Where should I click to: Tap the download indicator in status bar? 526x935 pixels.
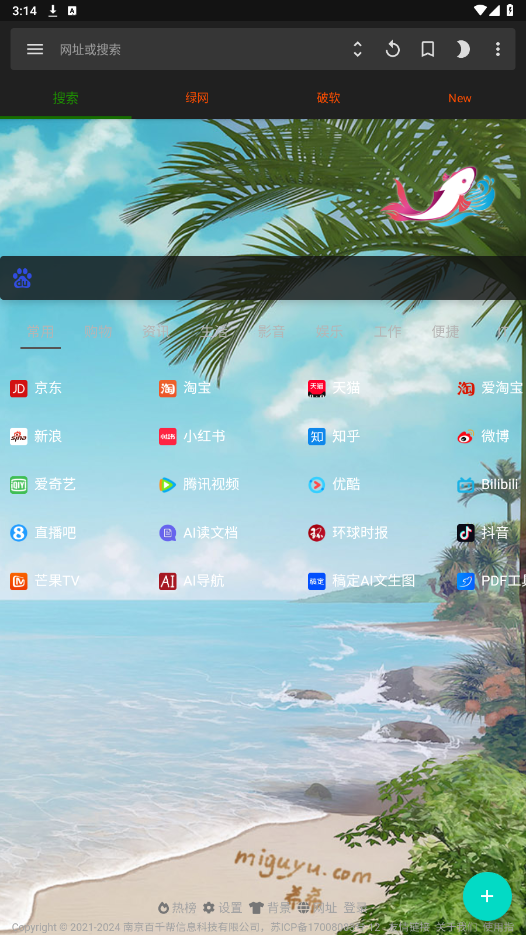[x=52, y=10]
